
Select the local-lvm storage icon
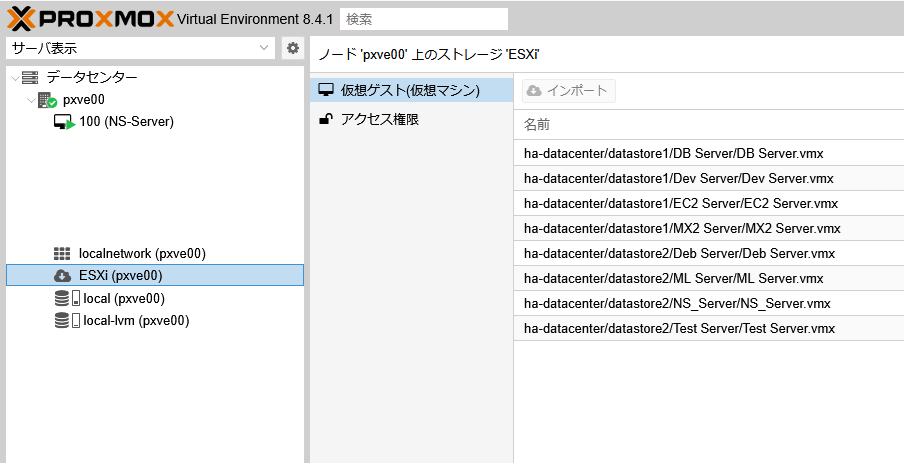[66, 320]
